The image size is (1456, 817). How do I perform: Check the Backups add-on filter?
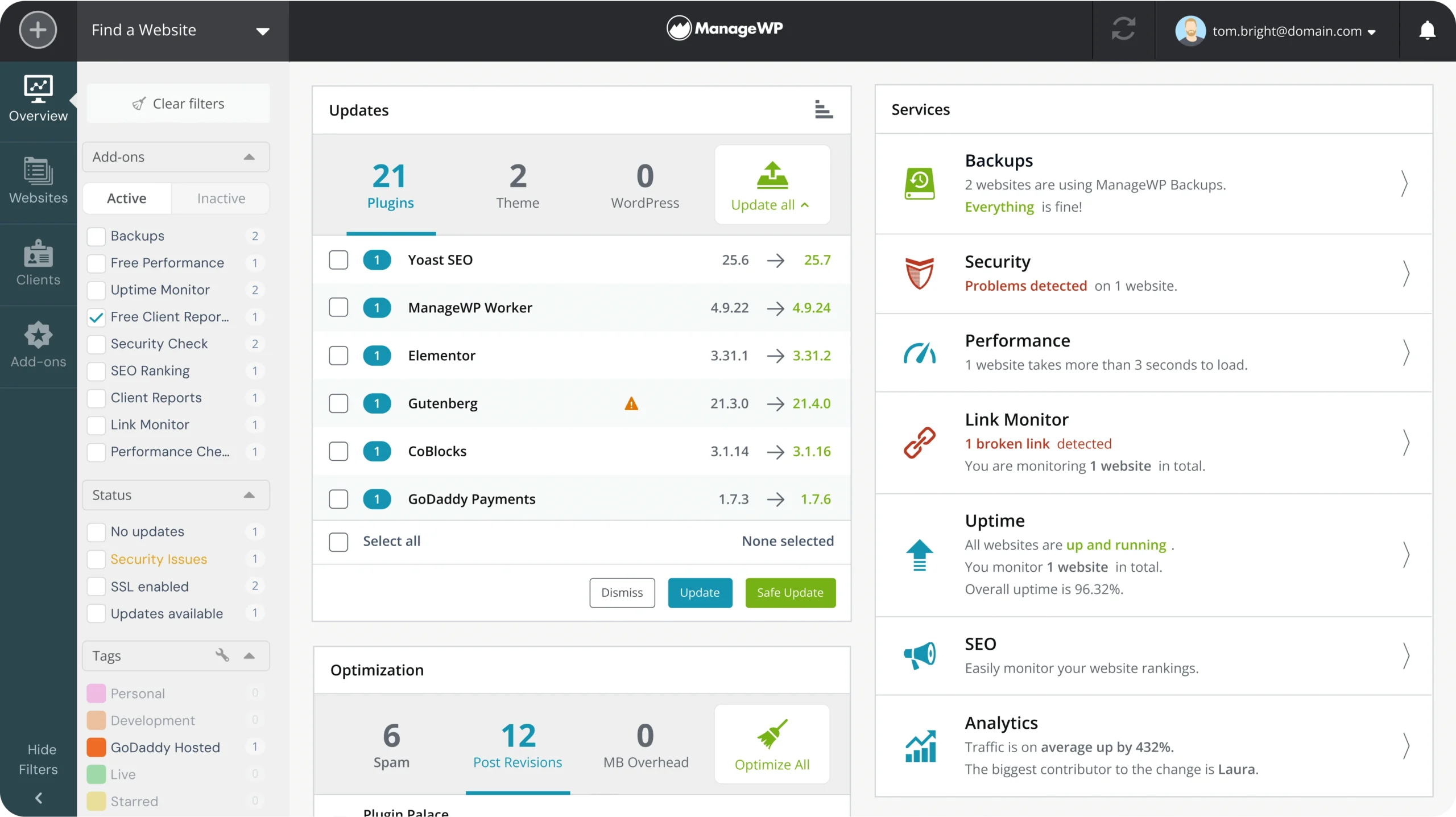pos(96,236)
